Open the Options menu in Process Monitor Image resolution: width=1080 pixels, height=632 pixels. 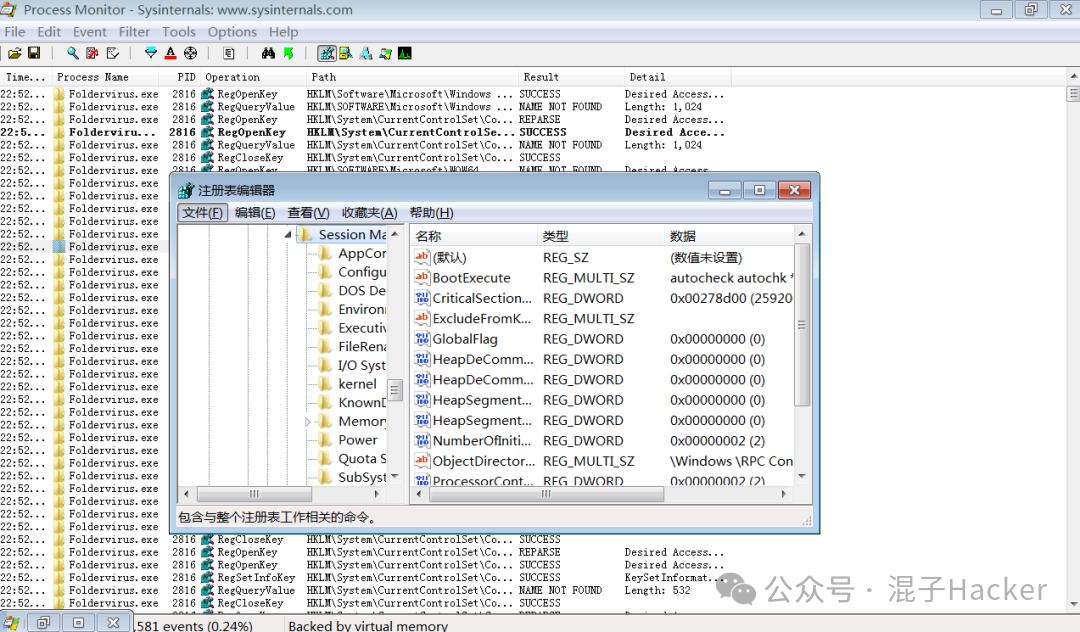tap(231, 31)
